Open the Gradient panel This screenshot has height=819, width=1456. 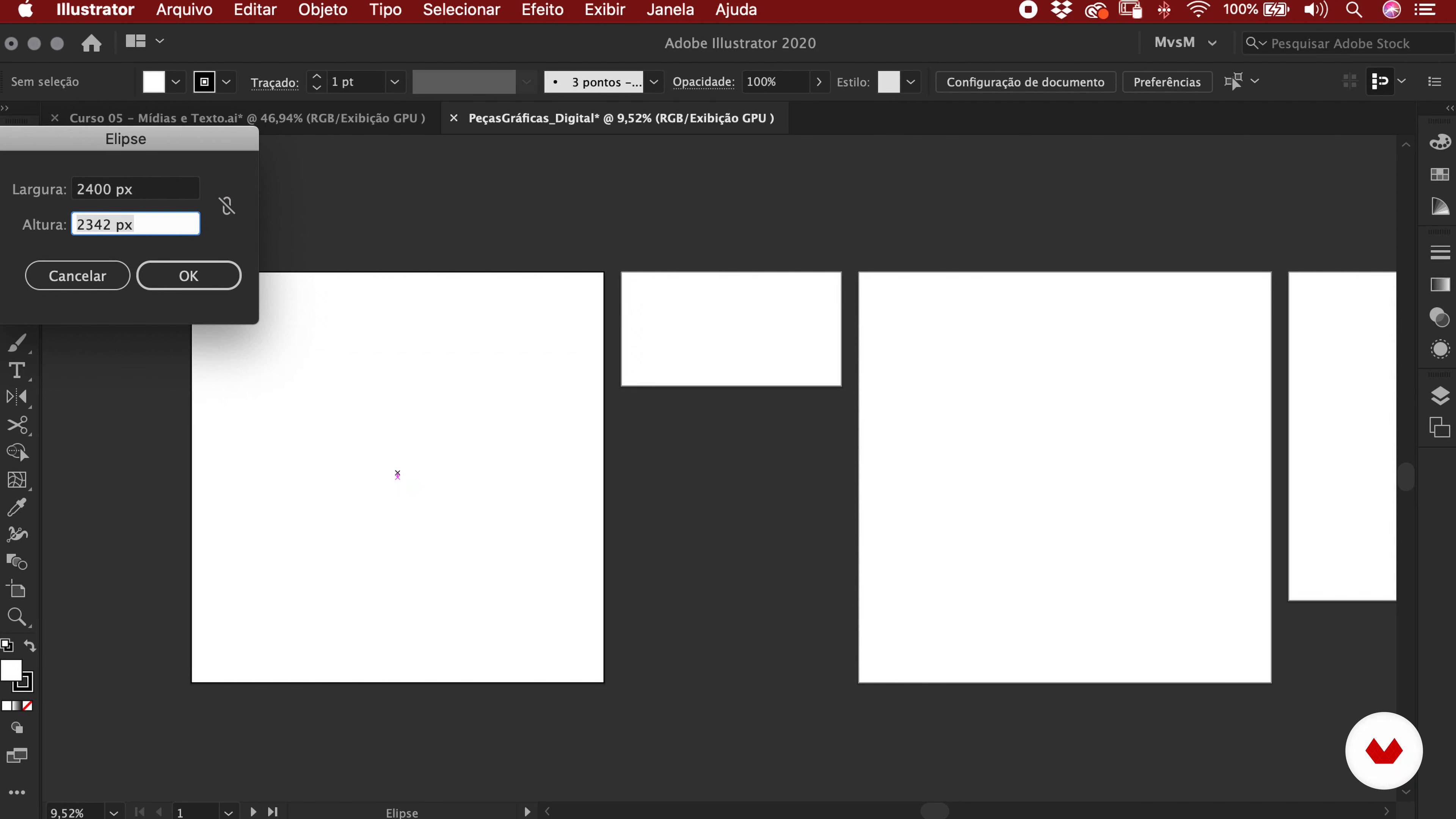pos(1440,284)
